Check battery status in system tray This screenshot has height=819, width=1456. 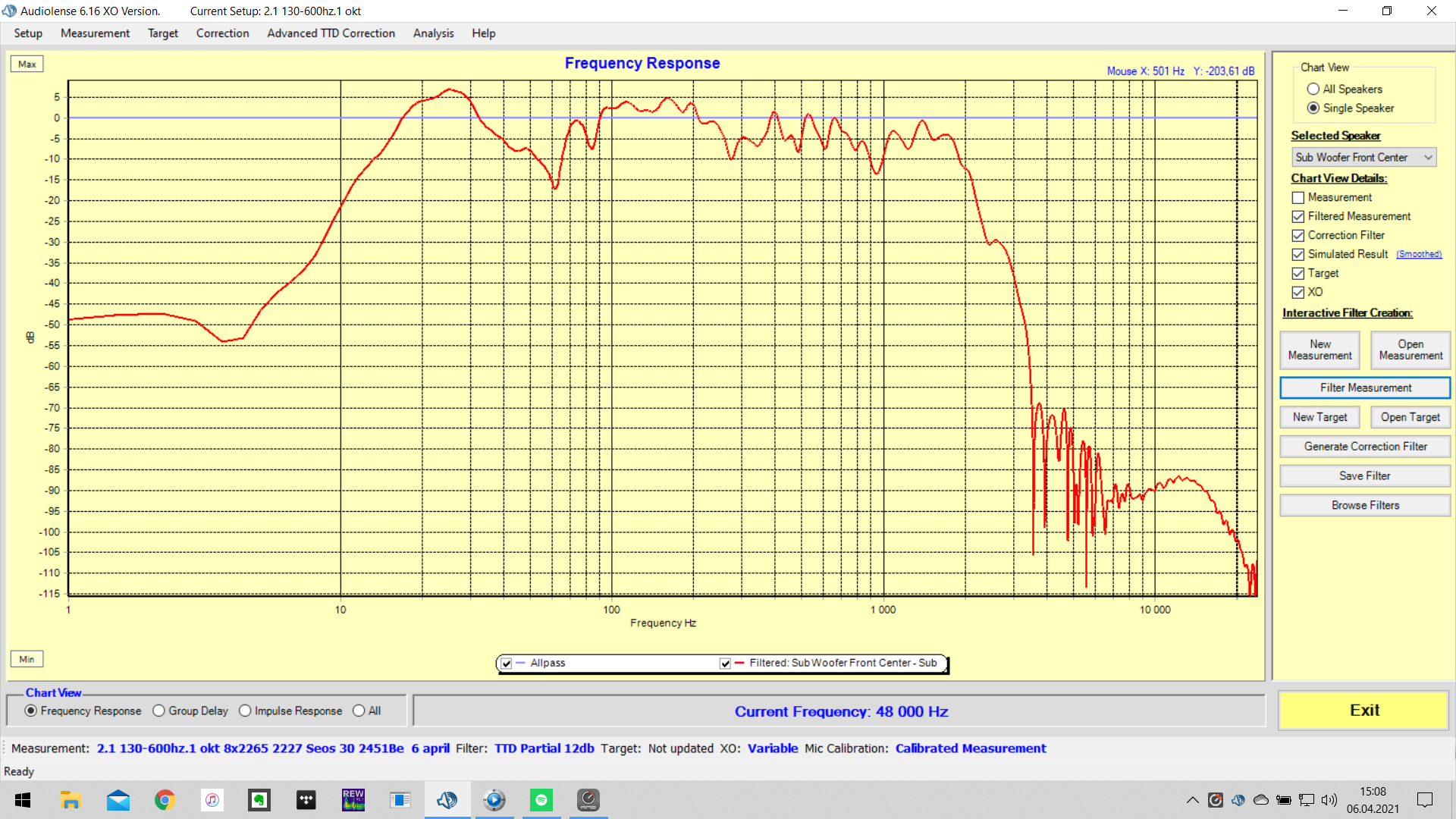click(x=1284, y=800)
